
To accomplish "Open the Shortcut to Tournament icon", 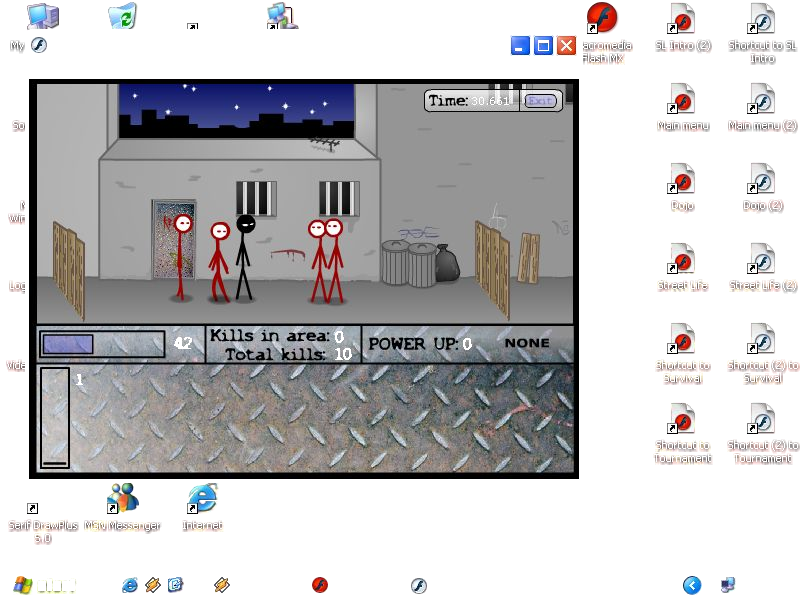I will 683,433.
